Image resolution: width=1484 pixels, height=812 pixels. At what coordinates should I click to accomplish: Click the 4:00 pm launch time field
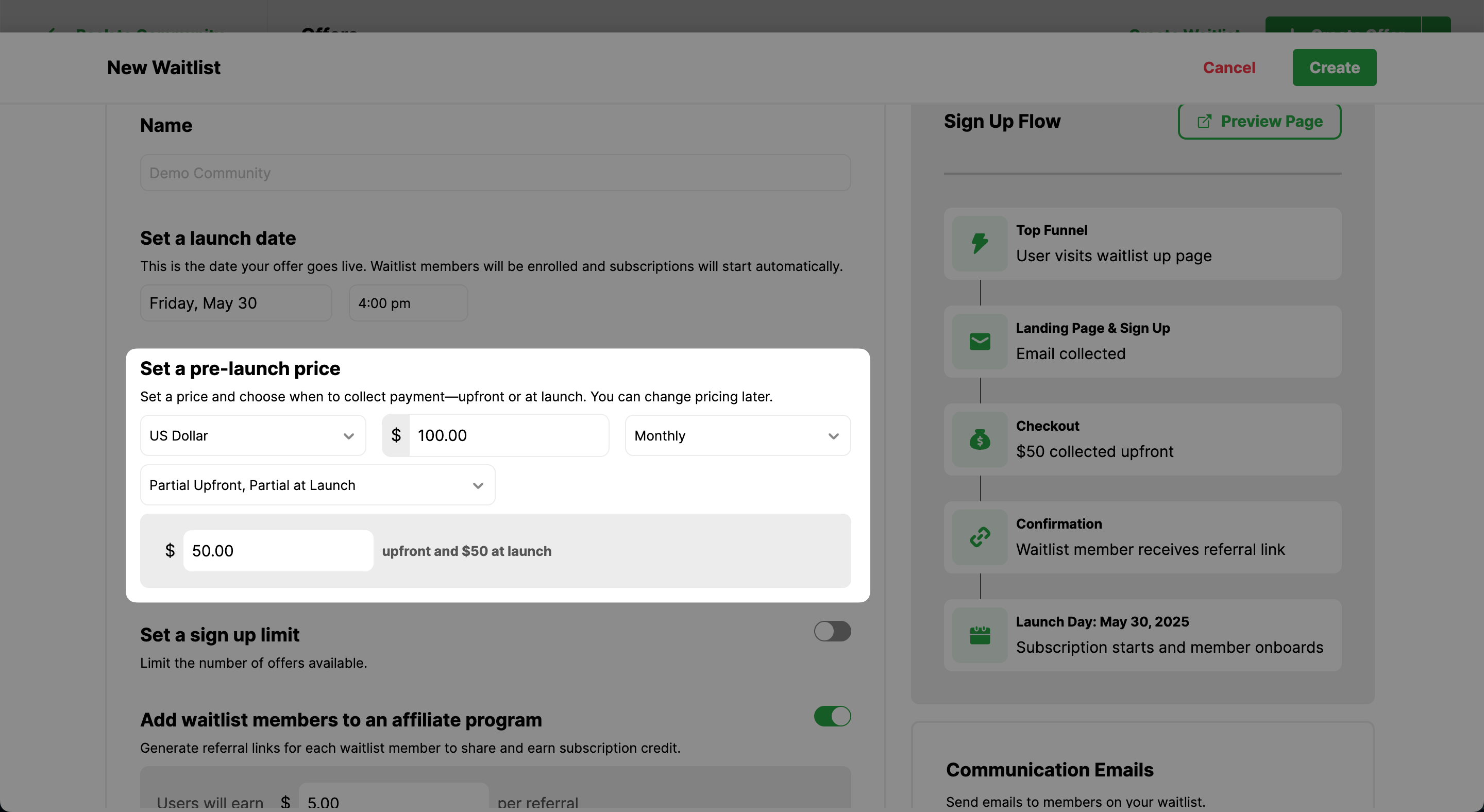[x=408, y=303]
